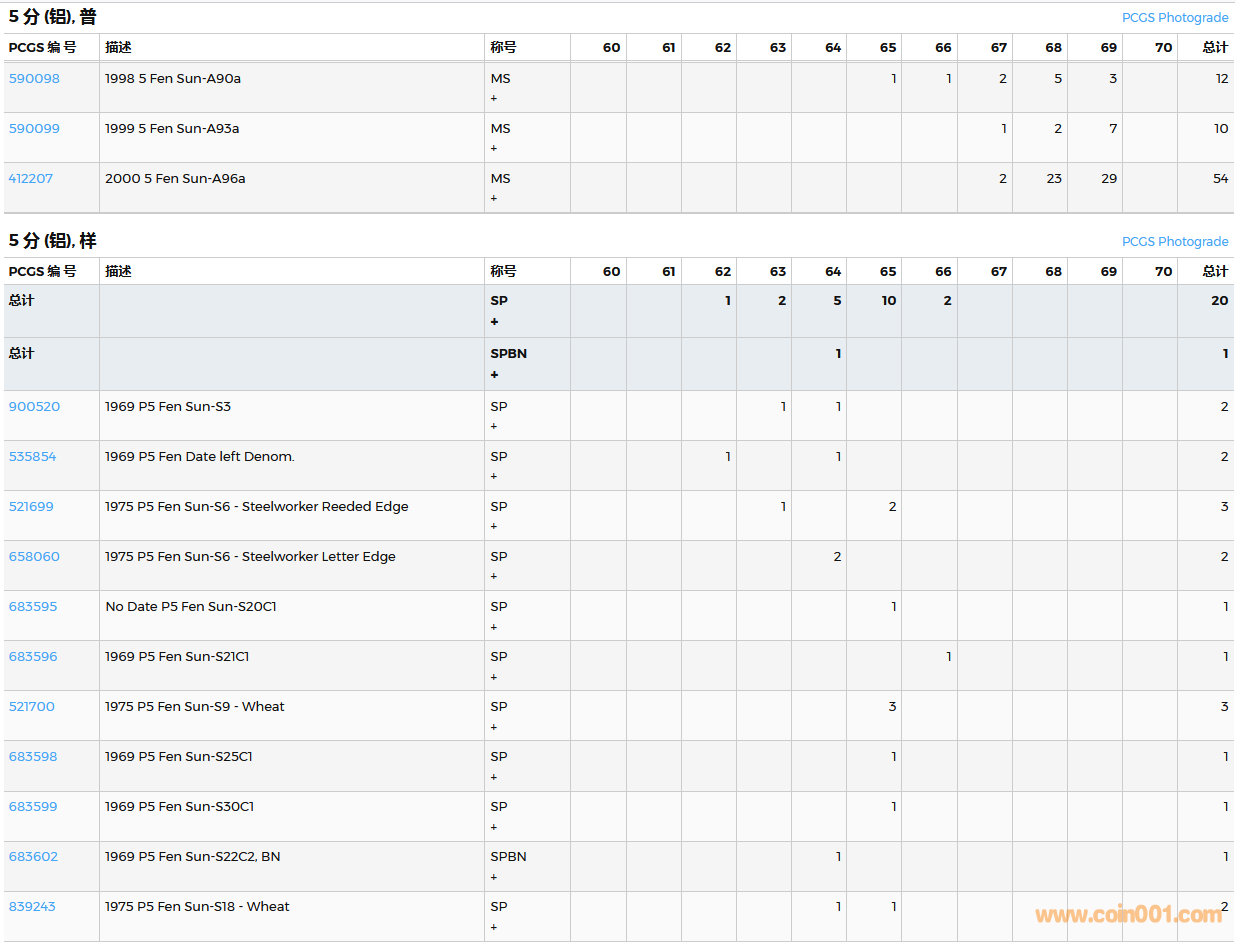Open PCGS Photograde link in 普 section

pos(1174,17)
